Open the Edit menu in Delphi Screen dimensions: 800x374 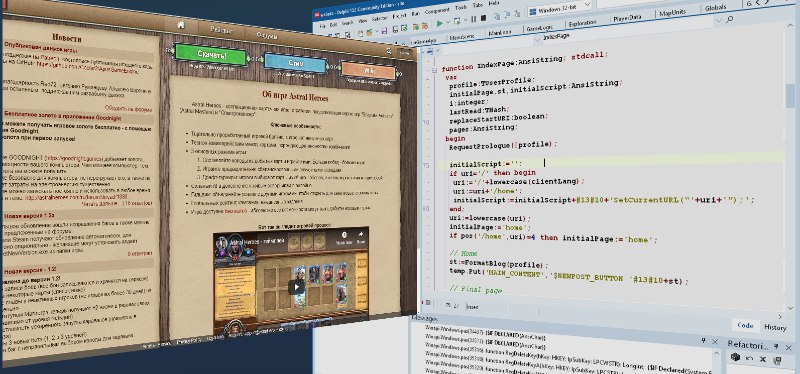[x=333, y=24]
